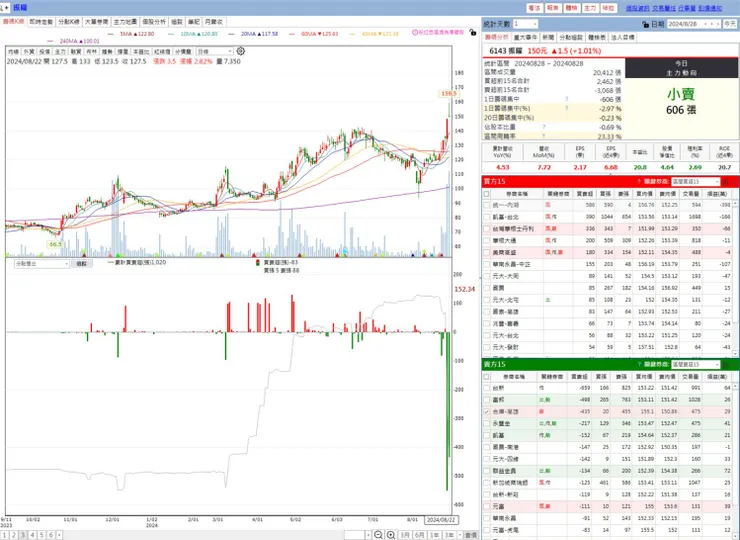Check the 台新 seller row checkbox
740x540 pixels.
click(487, 388)
